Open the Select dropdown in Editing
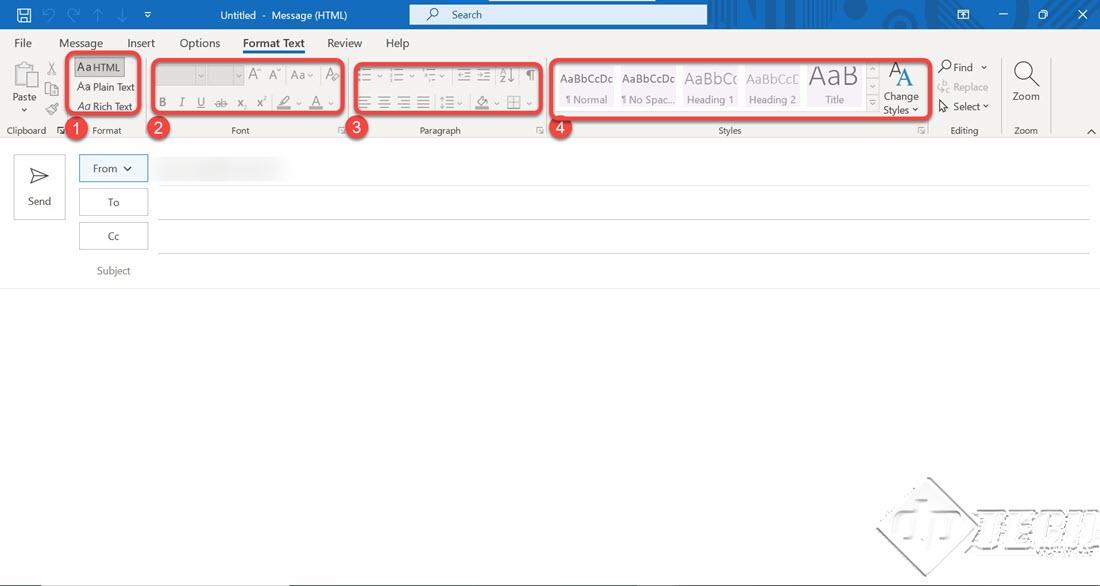1100x586 pixels. click(x=964, y=106)
